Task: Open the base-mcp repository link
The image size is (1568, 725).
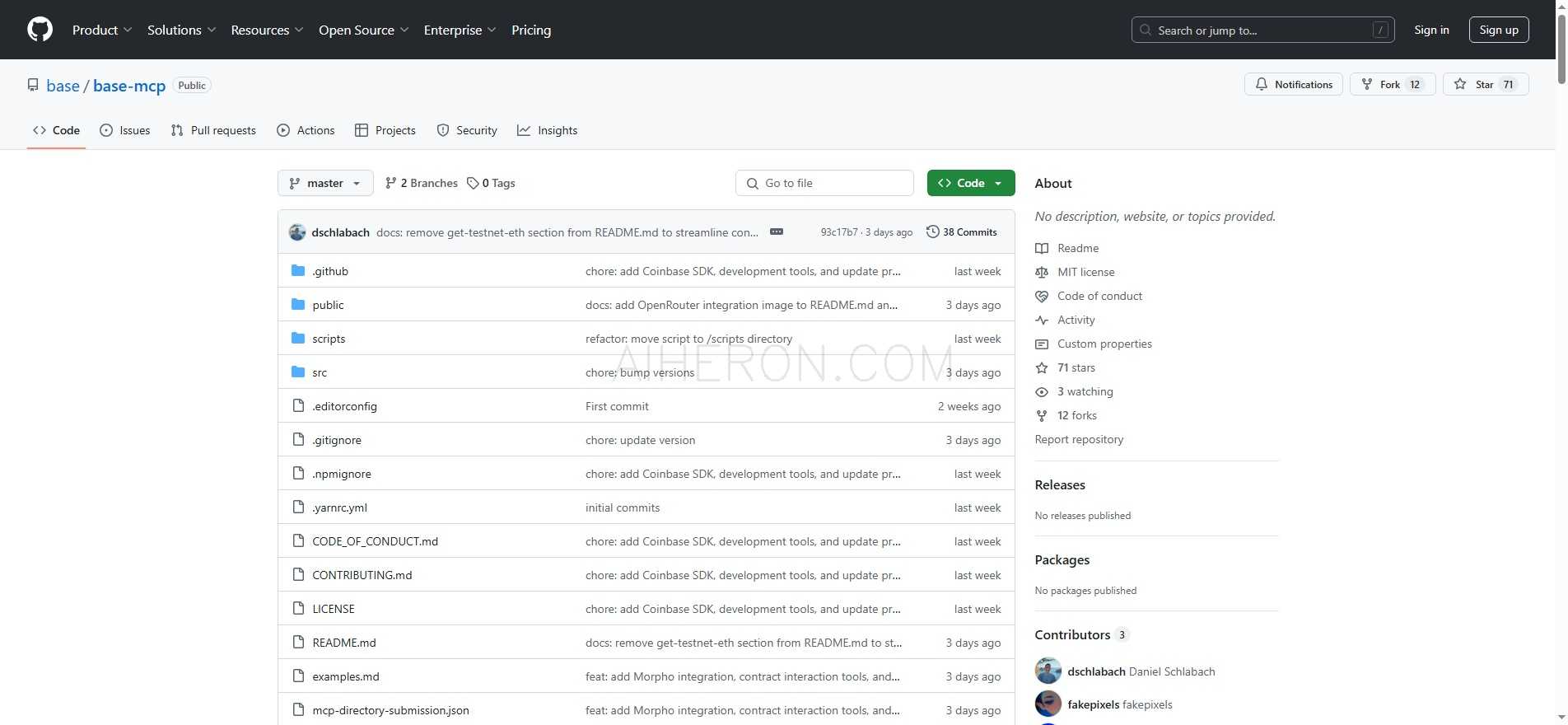Action: (x=129, y=86)
